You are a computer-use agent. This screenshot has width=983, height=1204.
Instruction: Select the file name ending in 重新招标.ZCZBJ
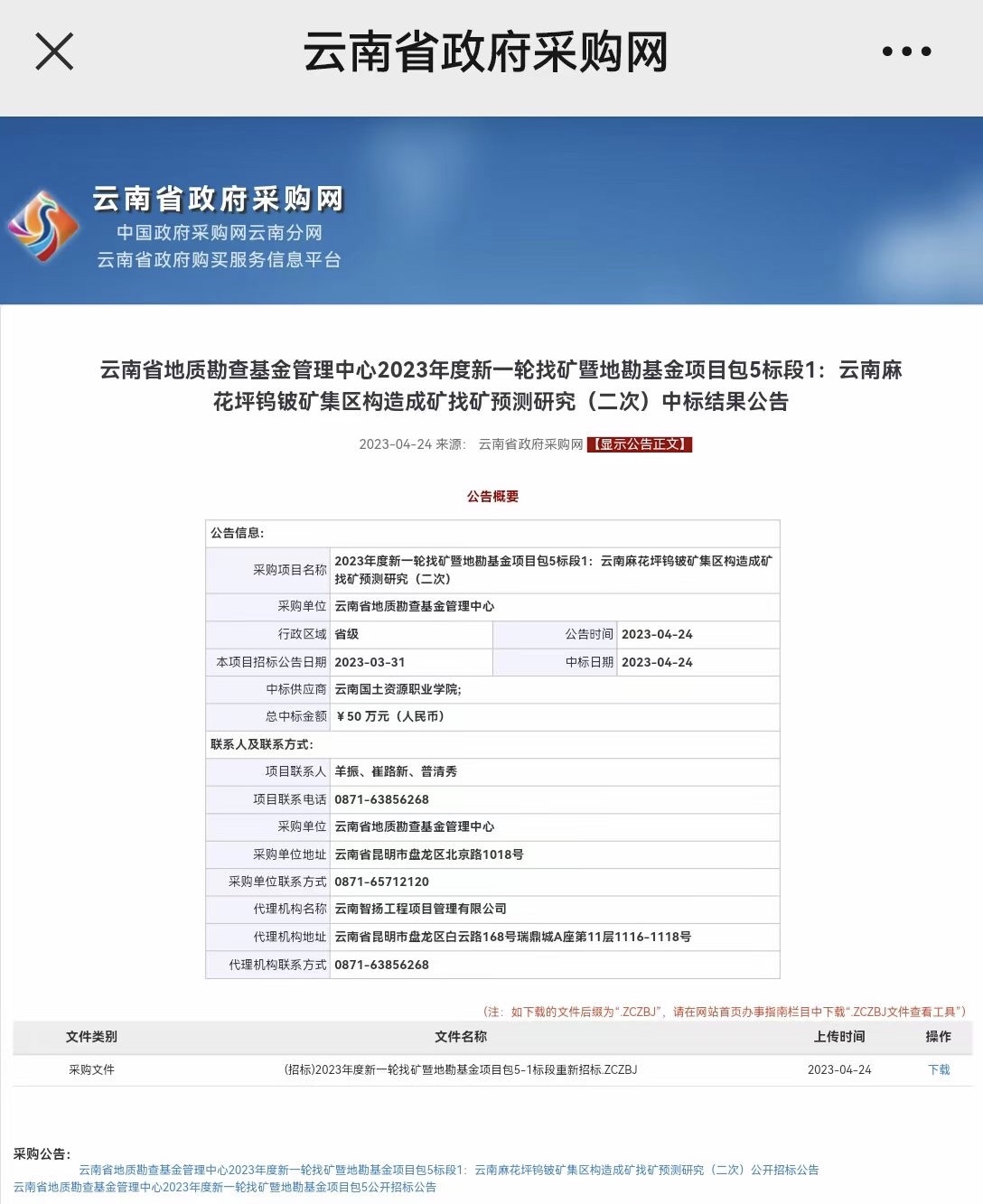pos(461,1069)
